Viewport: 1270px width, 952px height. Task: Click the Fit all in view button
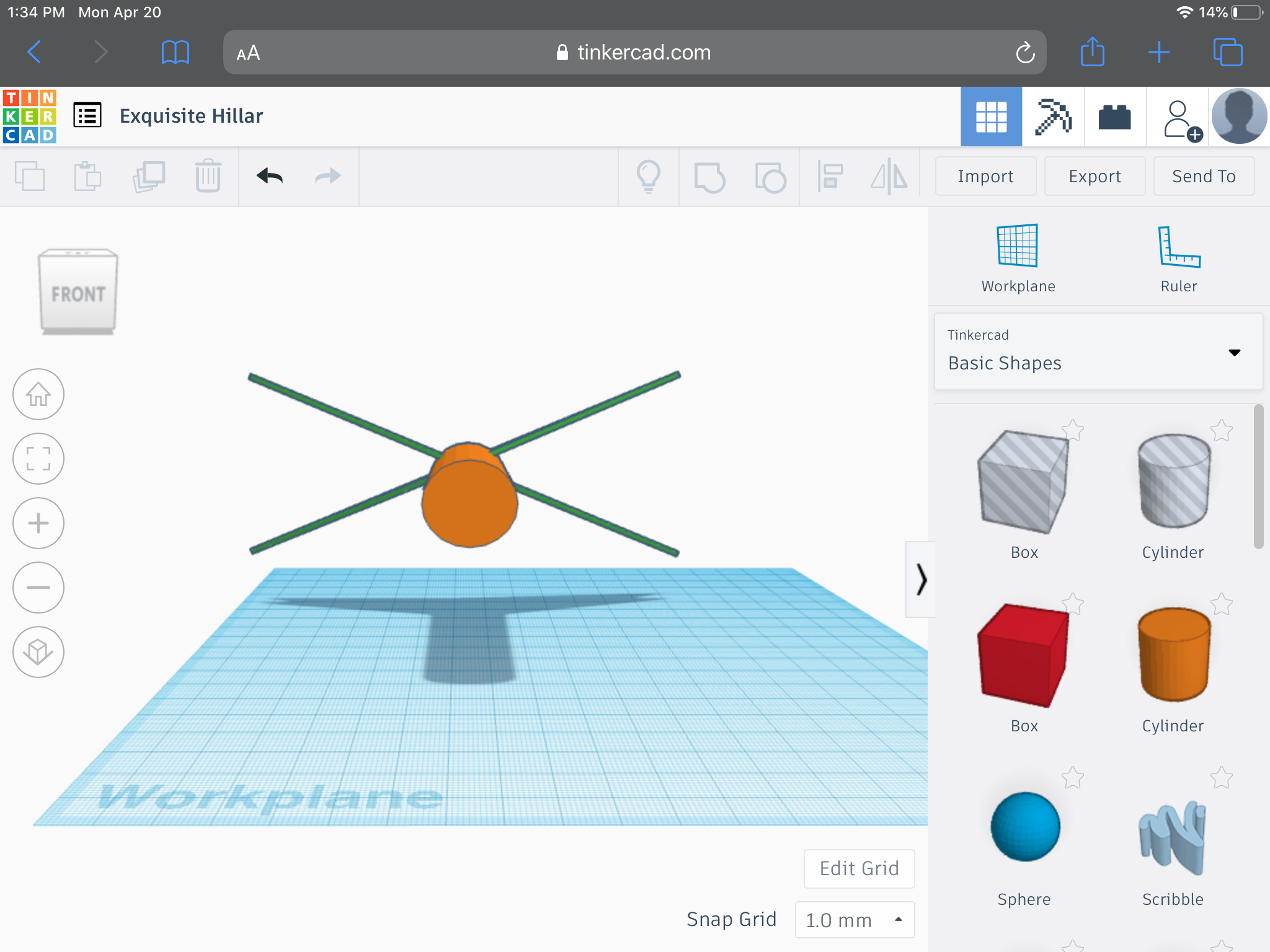point(38,459)
